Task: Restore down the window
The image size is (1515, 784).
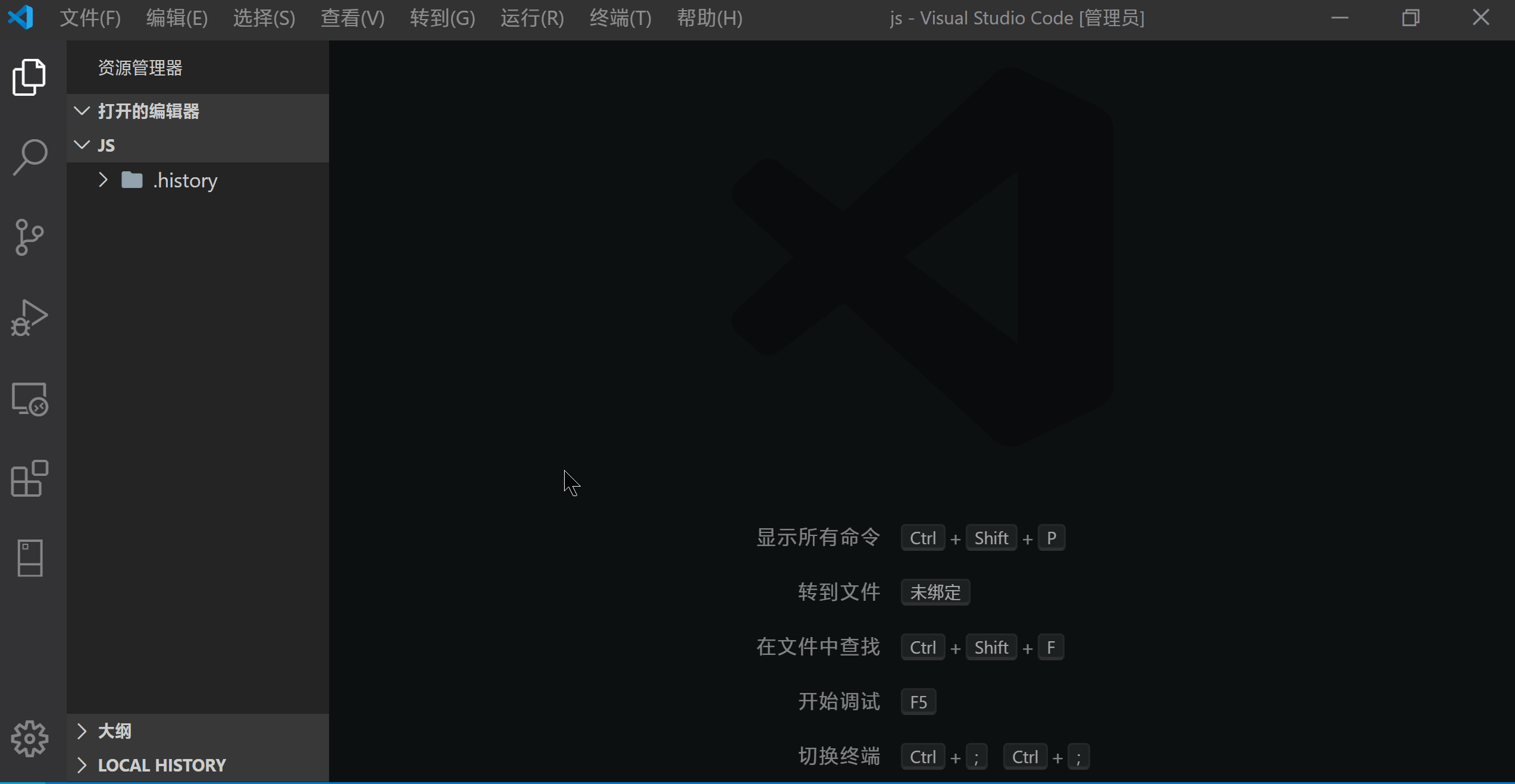Action: (x=1410, y=18)
